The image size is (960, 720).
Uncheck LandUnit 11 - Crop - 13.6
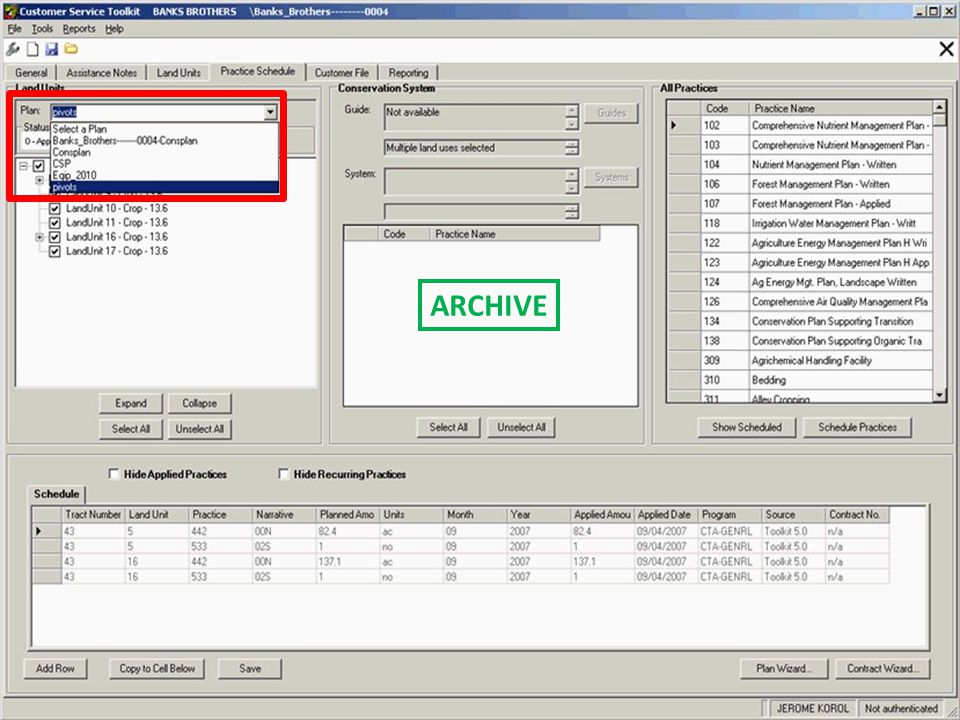point(54,223)
